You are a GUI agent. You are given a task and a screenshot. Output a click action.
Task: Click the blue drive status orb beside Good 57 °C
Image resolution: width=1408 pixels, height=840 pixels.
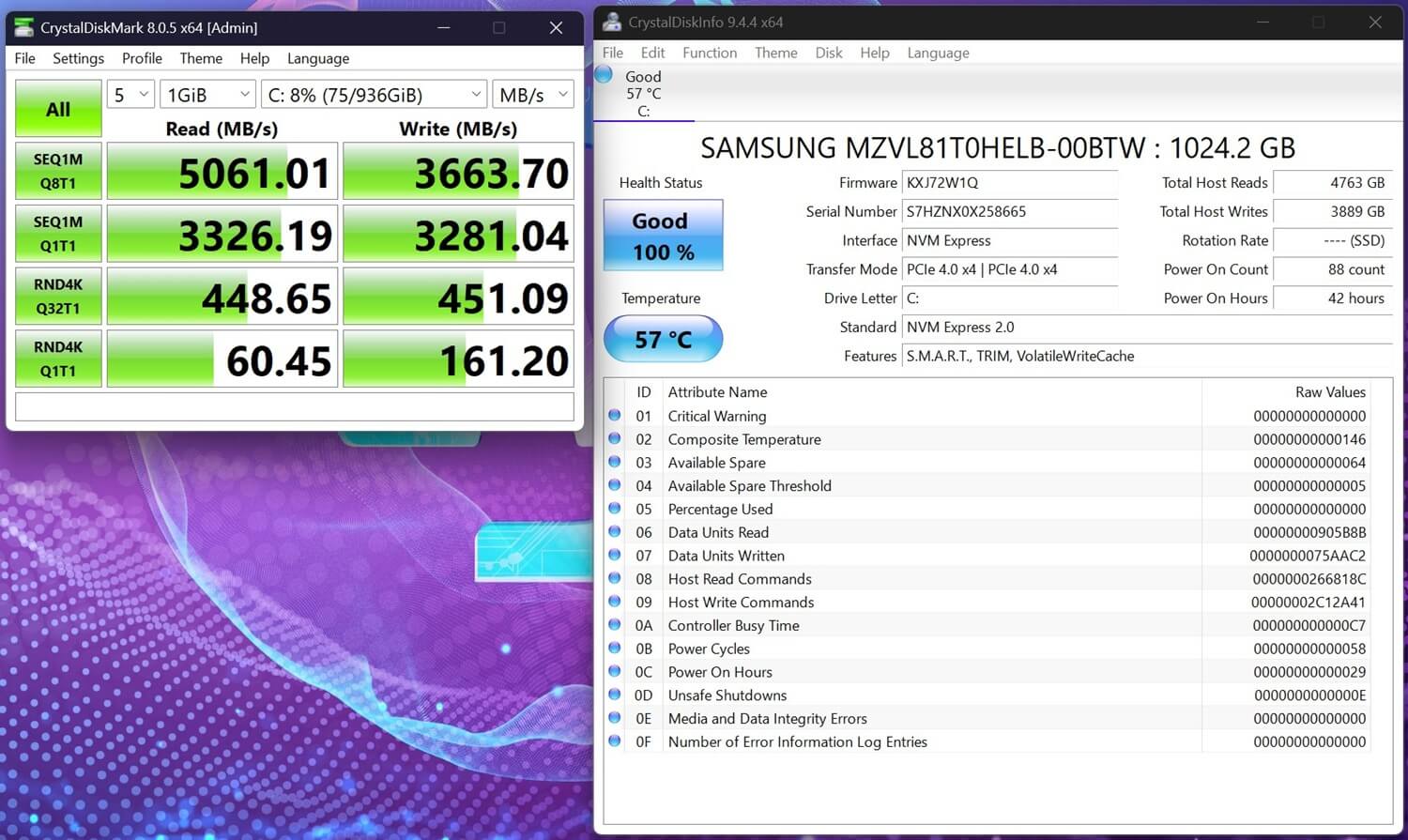(604, 74)
